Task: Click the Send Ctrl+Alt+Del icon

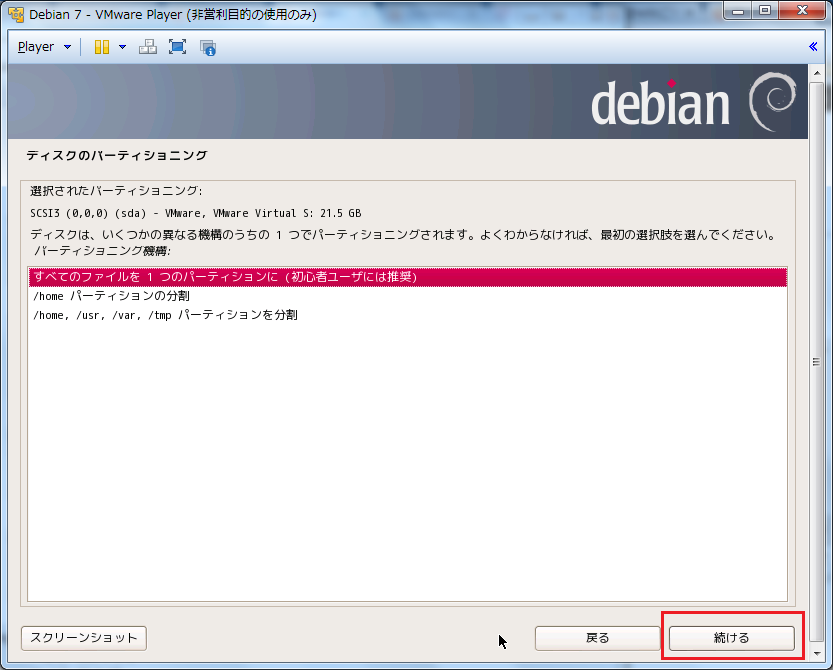Action: (x=147, y=47)
